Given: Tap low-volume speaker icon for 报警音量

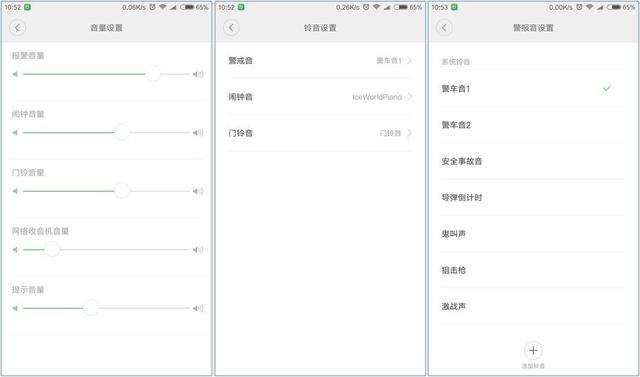Looking at the screenshot, I should point(15,74).
